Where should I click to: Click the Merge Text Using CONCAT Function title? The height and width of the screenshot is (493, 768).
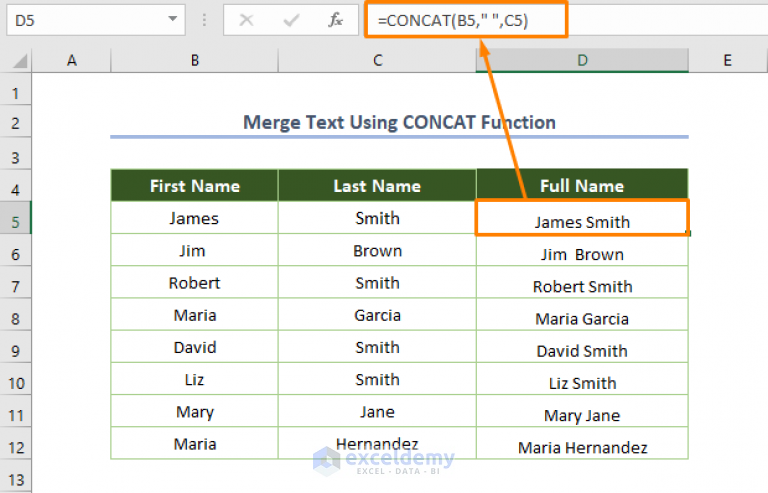(x=399, y=123)
